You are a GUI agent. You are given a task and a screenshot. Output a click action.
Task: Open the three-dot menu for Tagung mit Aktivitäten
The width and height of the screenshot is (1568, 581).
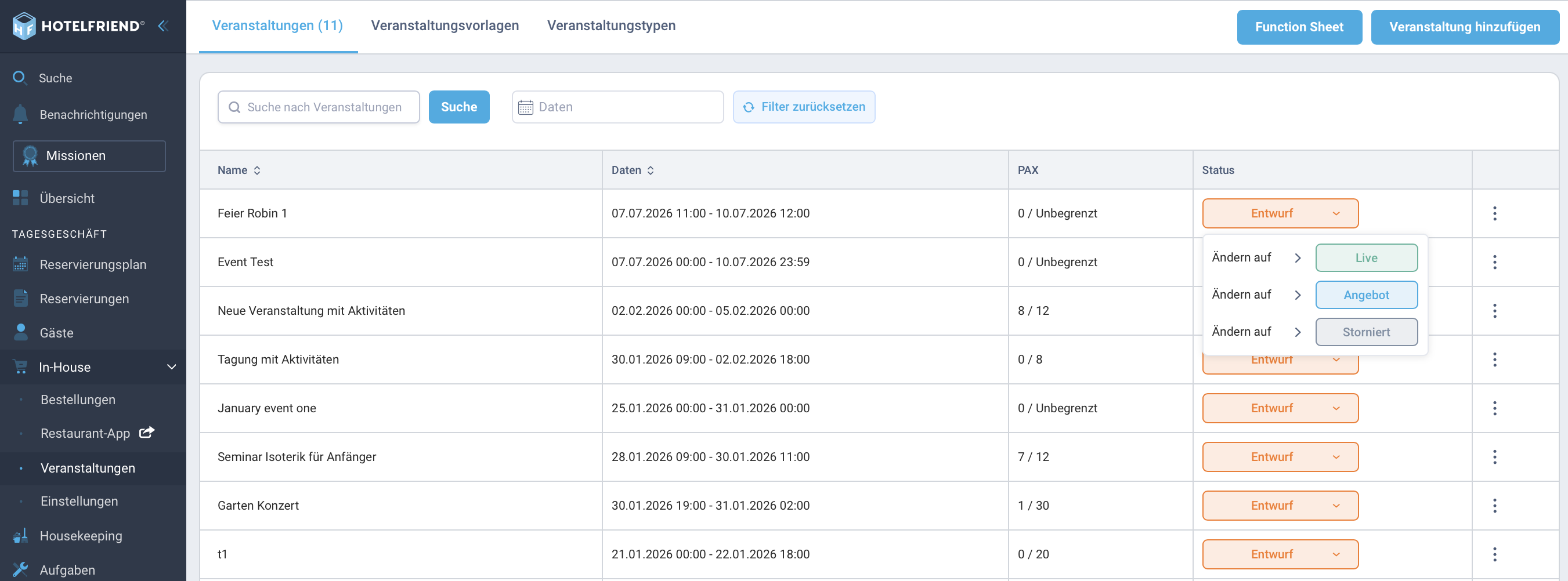pyautogui.click(x=1494, y=359)
